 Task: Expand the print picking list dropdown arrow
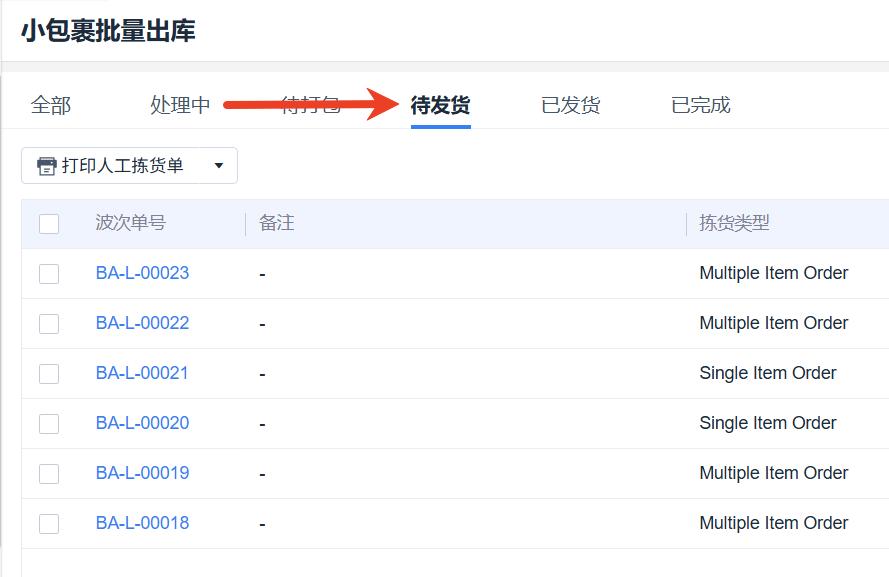pyautogui.click(x=219, y=166)
